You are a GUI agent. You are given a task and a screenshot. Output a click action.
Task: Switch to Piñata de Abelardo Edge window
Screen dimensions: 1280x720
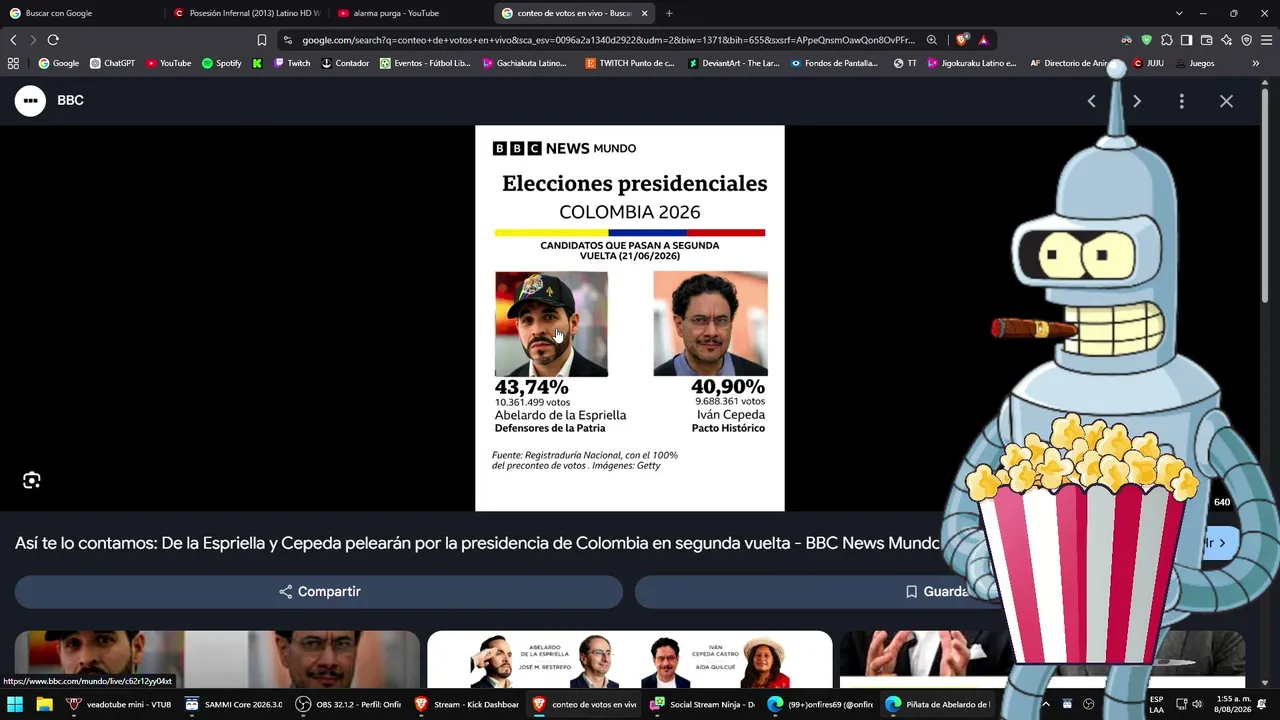point(938,704)
